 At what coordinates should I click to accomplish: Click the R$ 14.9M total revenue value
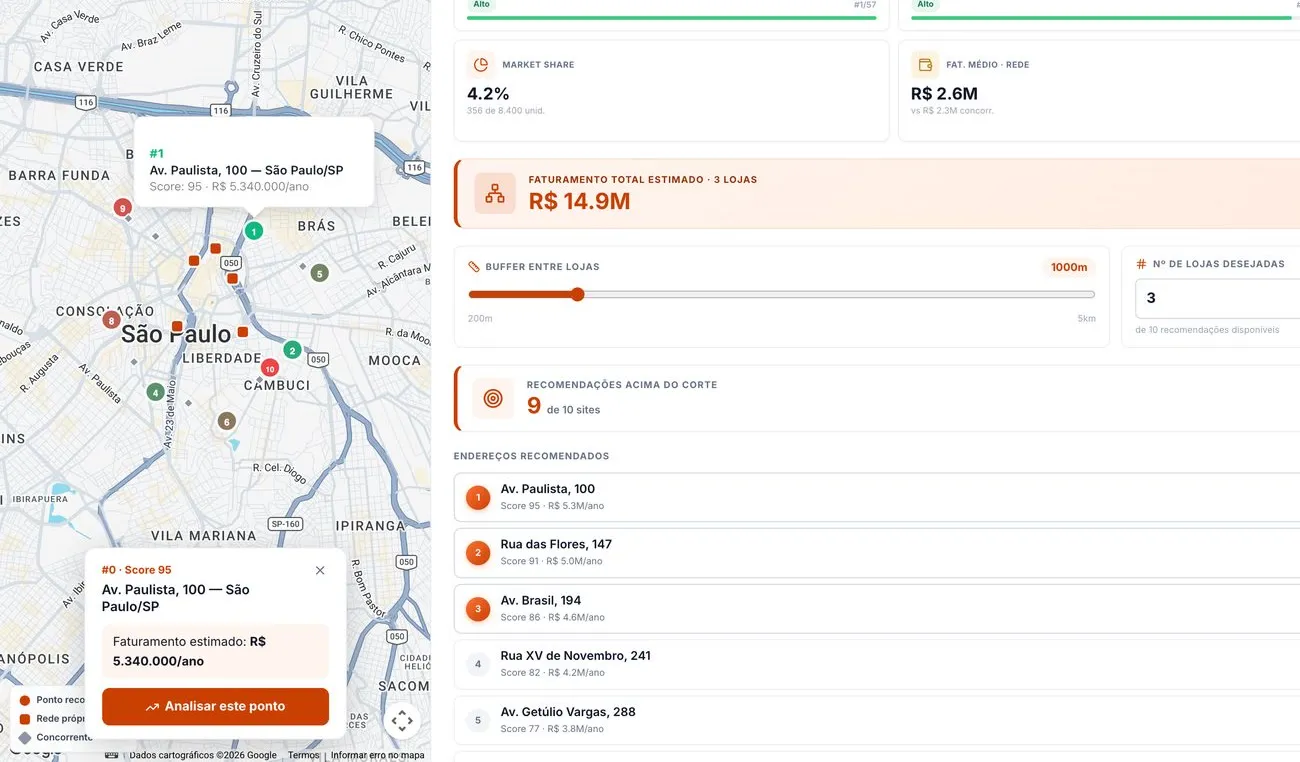click(x=579, y=201)
